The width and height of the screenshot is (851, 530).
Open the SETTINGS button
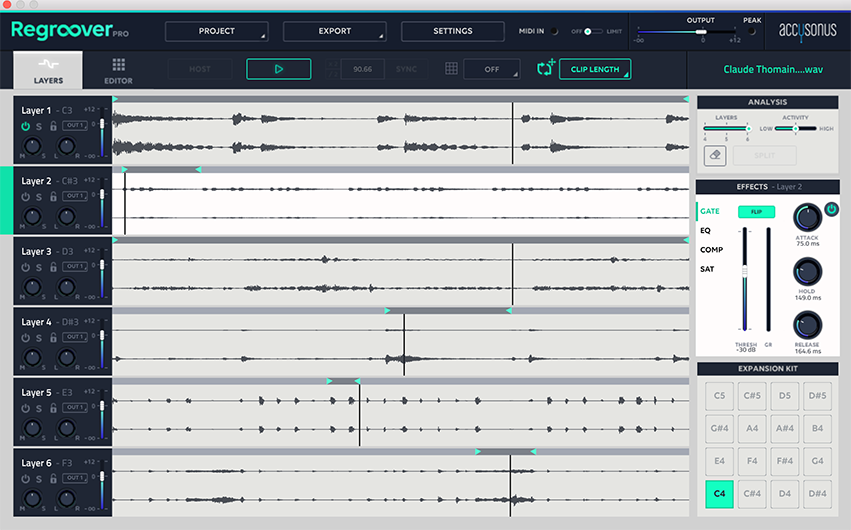pos(453,31)
